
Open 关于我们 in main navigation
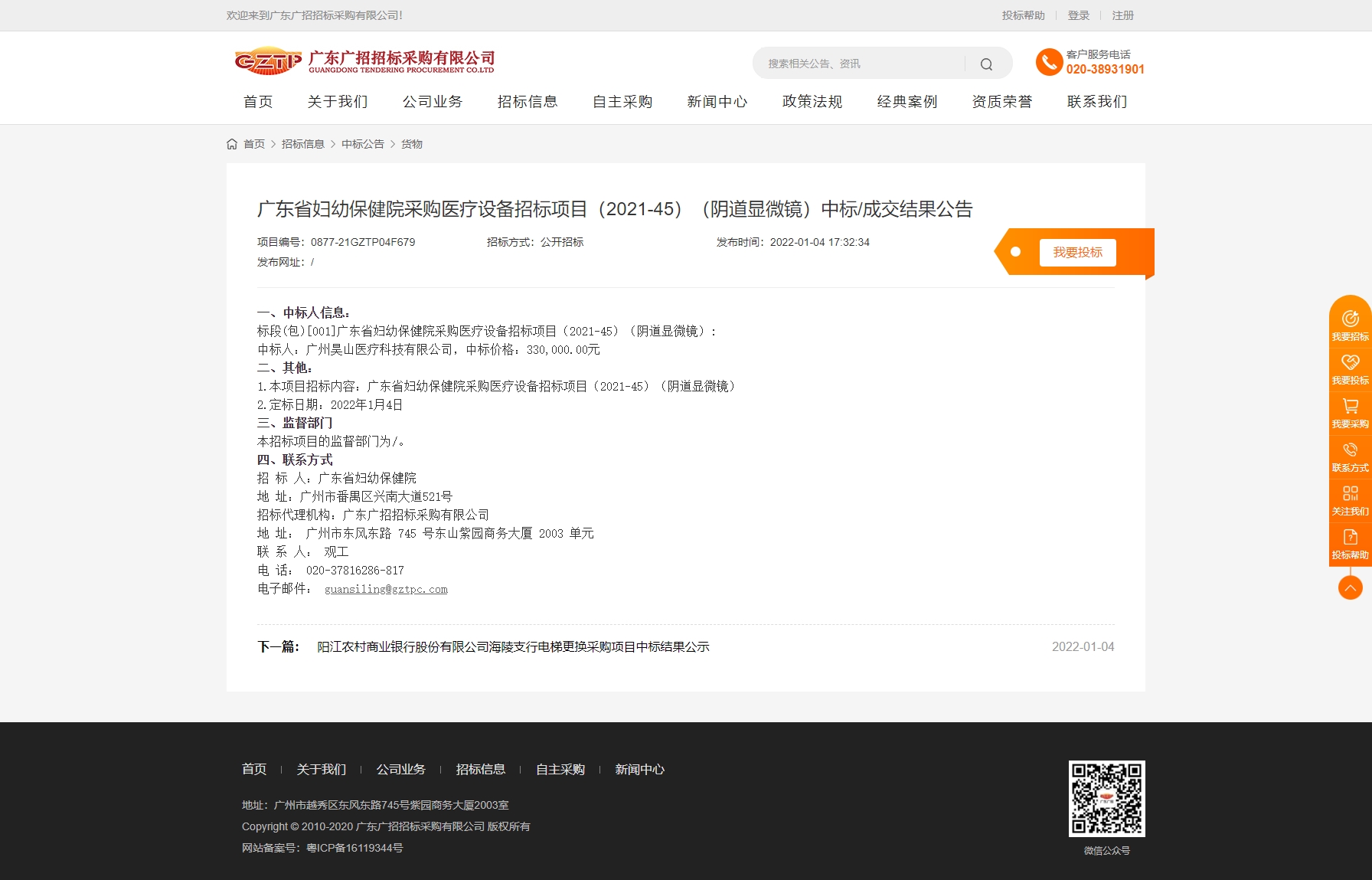coord(338,102)
